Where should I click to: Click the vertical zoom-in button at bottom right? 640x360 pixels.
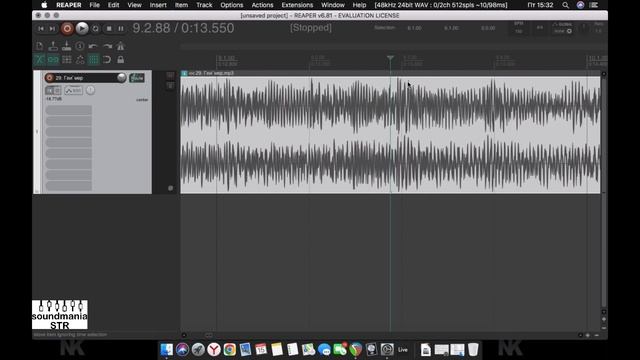point(604,320)
